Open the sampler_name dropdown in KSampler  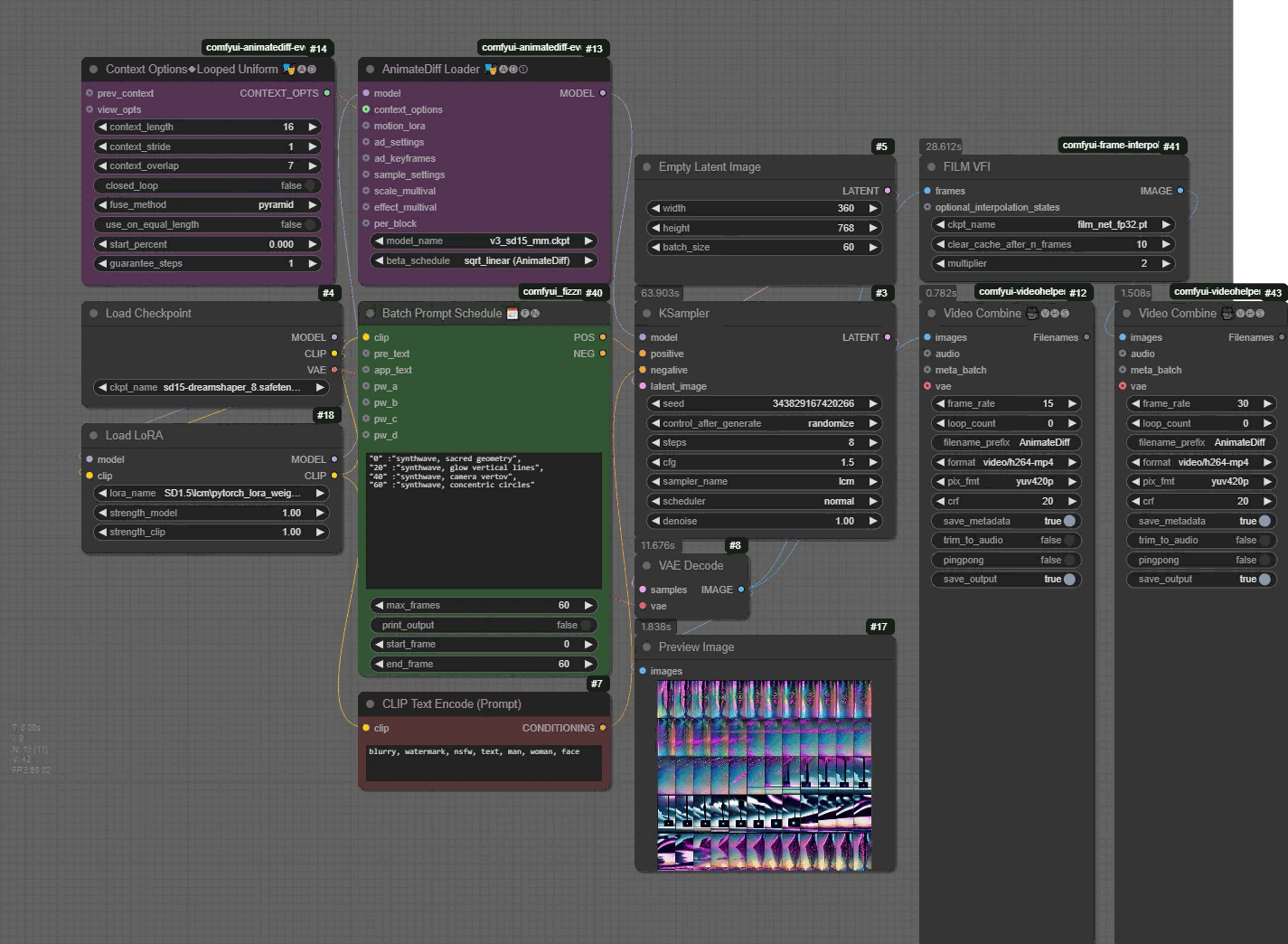[764, 482]
